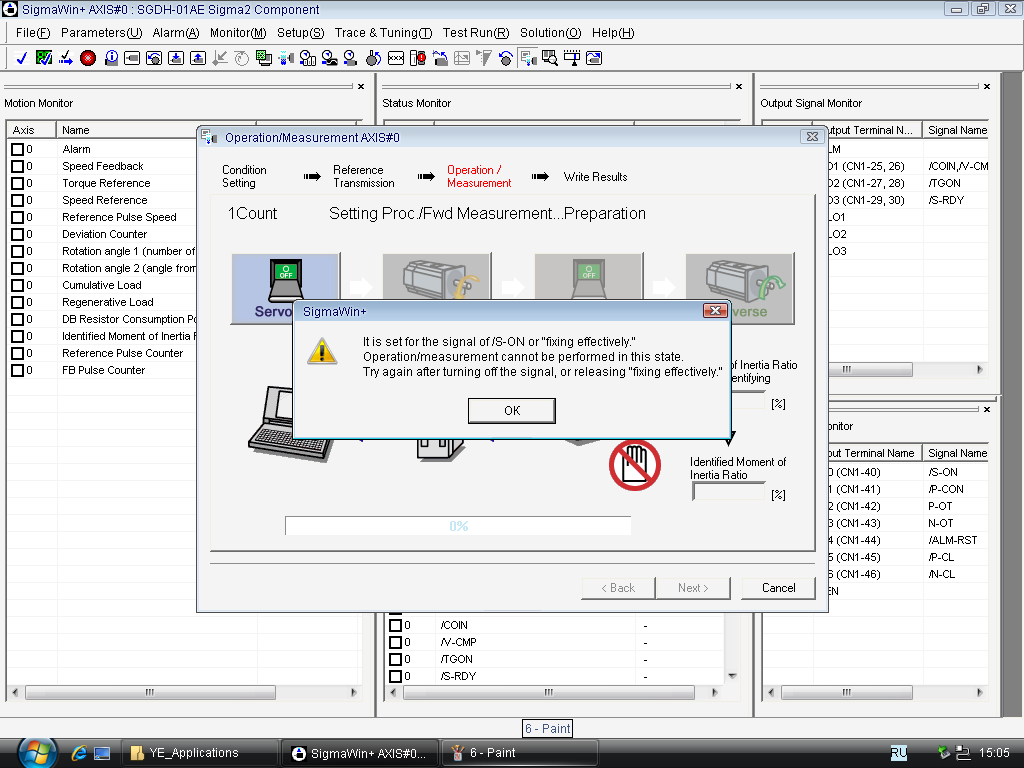Image resolution: width=1024 pixels, height=768 pixels.
Task: Click the yellow warning triangle in message box
Action: 322,351
